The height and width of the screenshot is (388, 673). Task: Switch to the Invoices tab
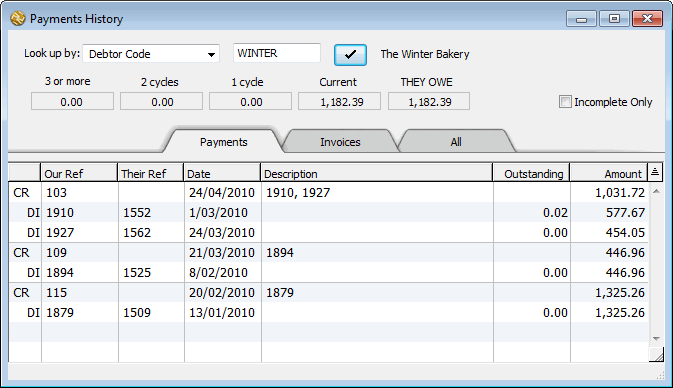[x=340, y=142]
